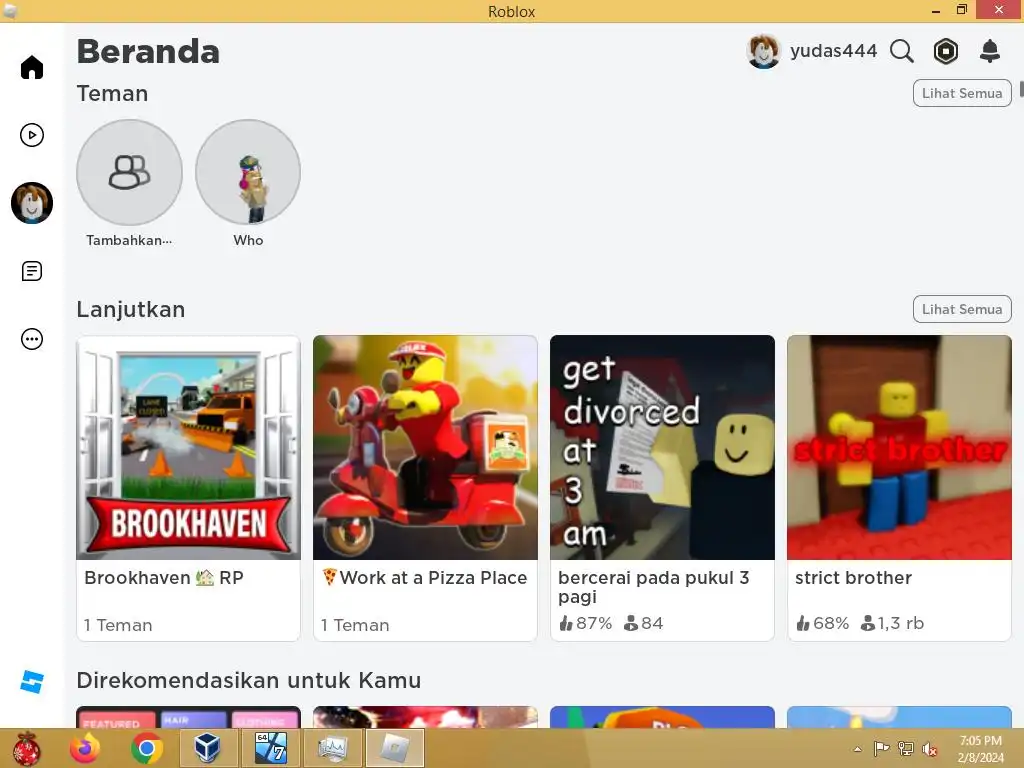The width and height of the screenshot is (1024, 768).
Task: Open the More options ellipsis icon
Action: coord(31,339)
